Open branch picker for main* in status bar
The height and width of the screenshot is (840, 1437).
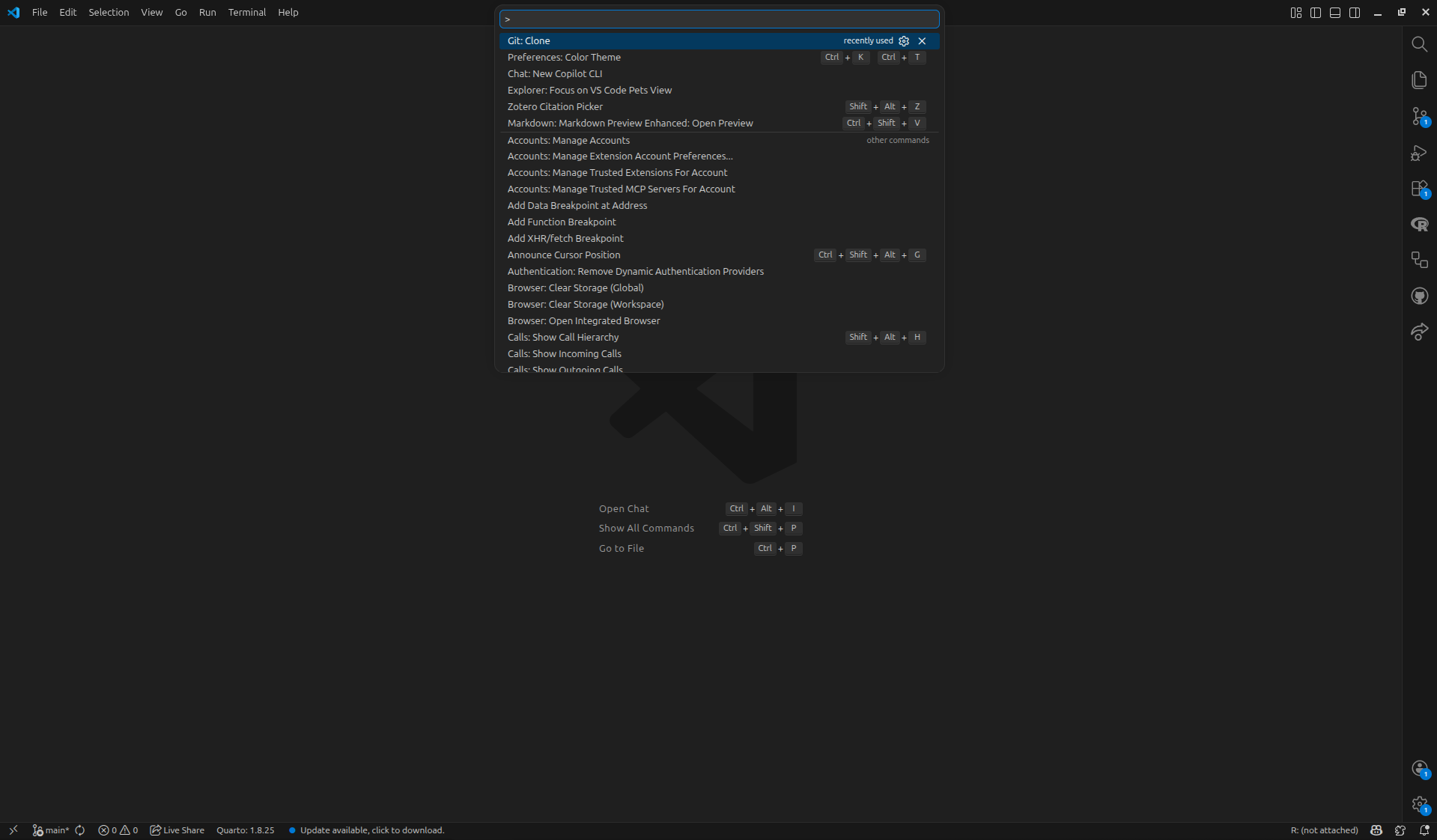pyautogui.click(x=51, y=830)
